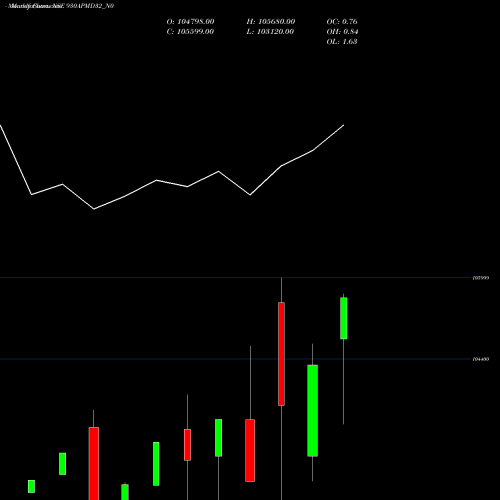Click the 104400 price axis label
This screenshot has height=500, width=500.
(x=481, y=359)
